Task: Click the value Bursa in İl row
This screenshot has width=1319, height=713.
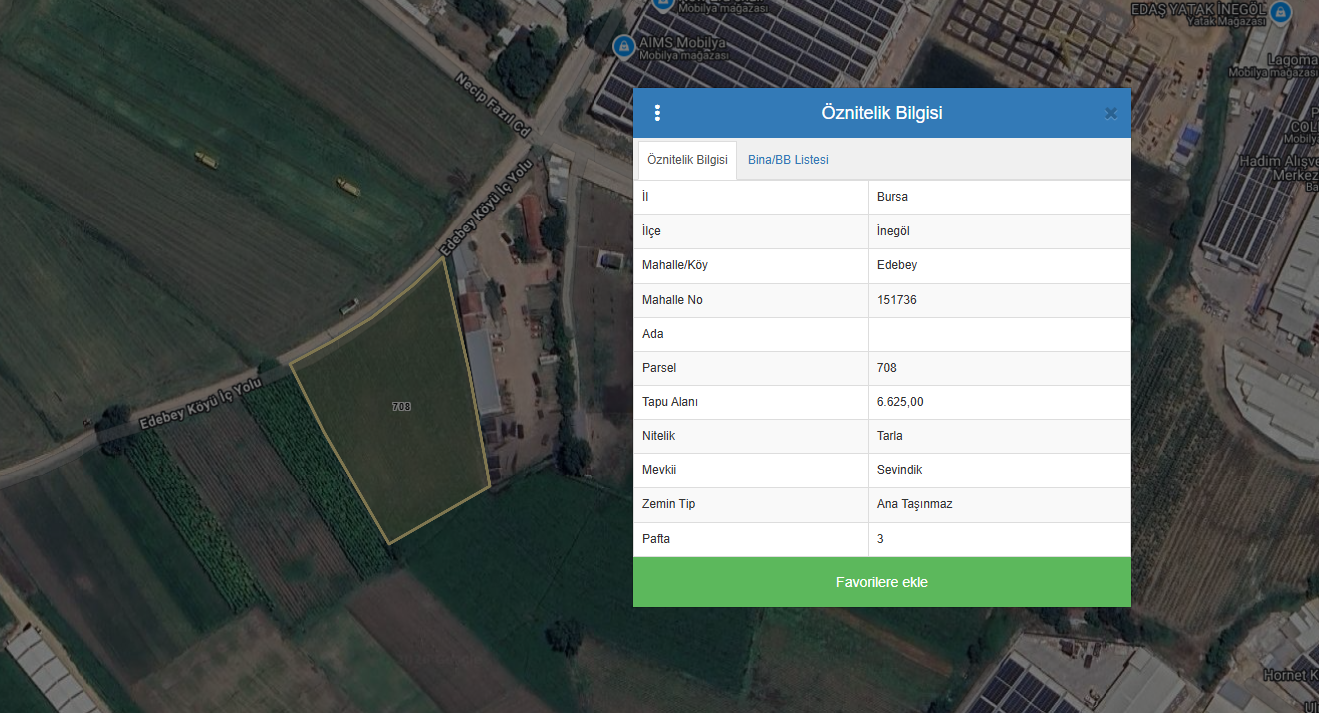Action: point(892,197)
